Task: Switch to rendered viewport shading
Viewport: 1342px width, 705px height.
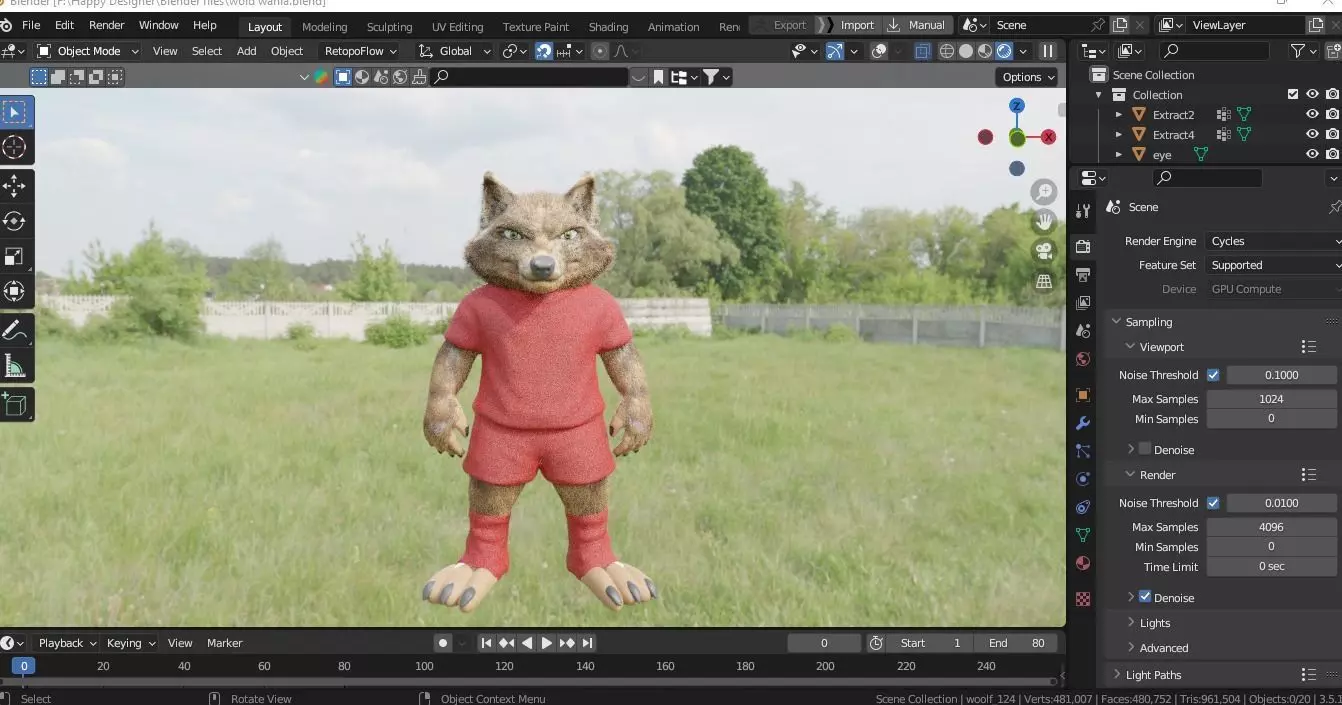Action: click(x=1004, y=51)
